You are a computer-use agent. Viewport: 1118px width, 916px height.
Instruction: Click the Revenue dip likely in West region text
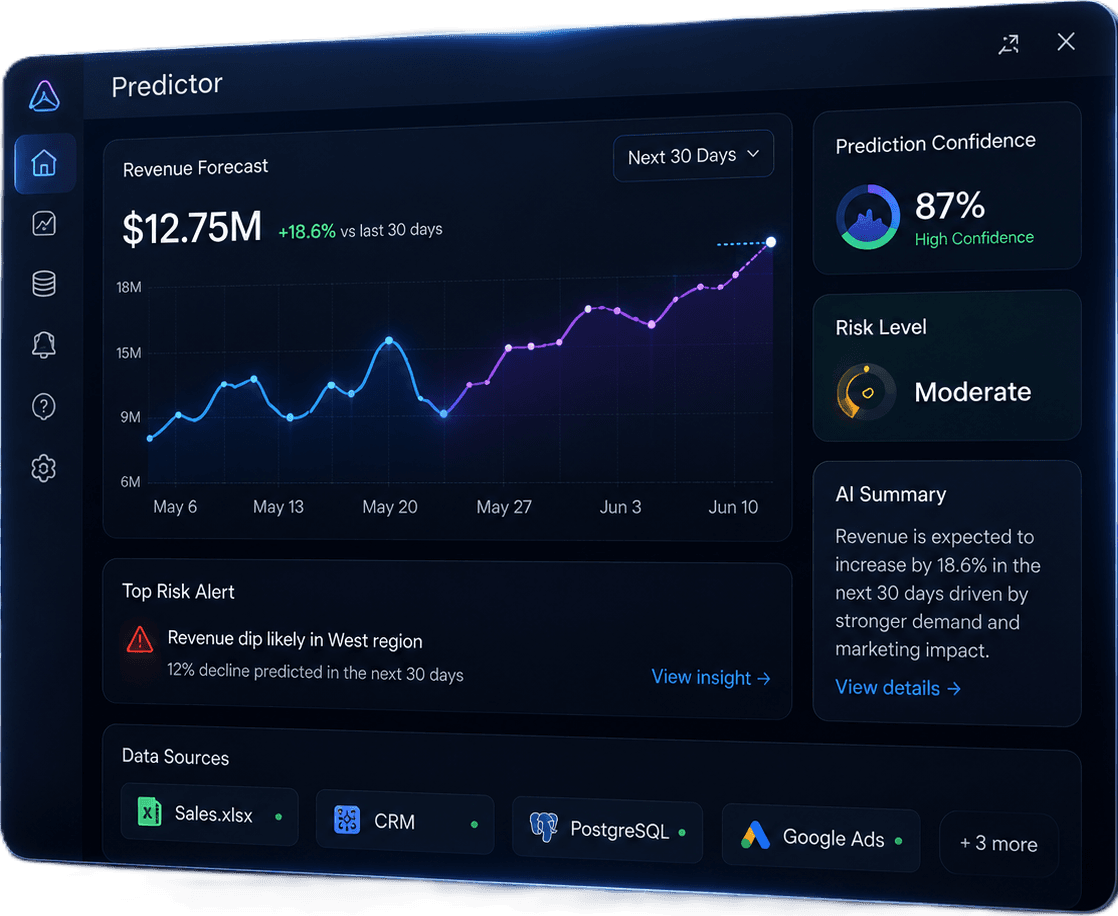294,639
